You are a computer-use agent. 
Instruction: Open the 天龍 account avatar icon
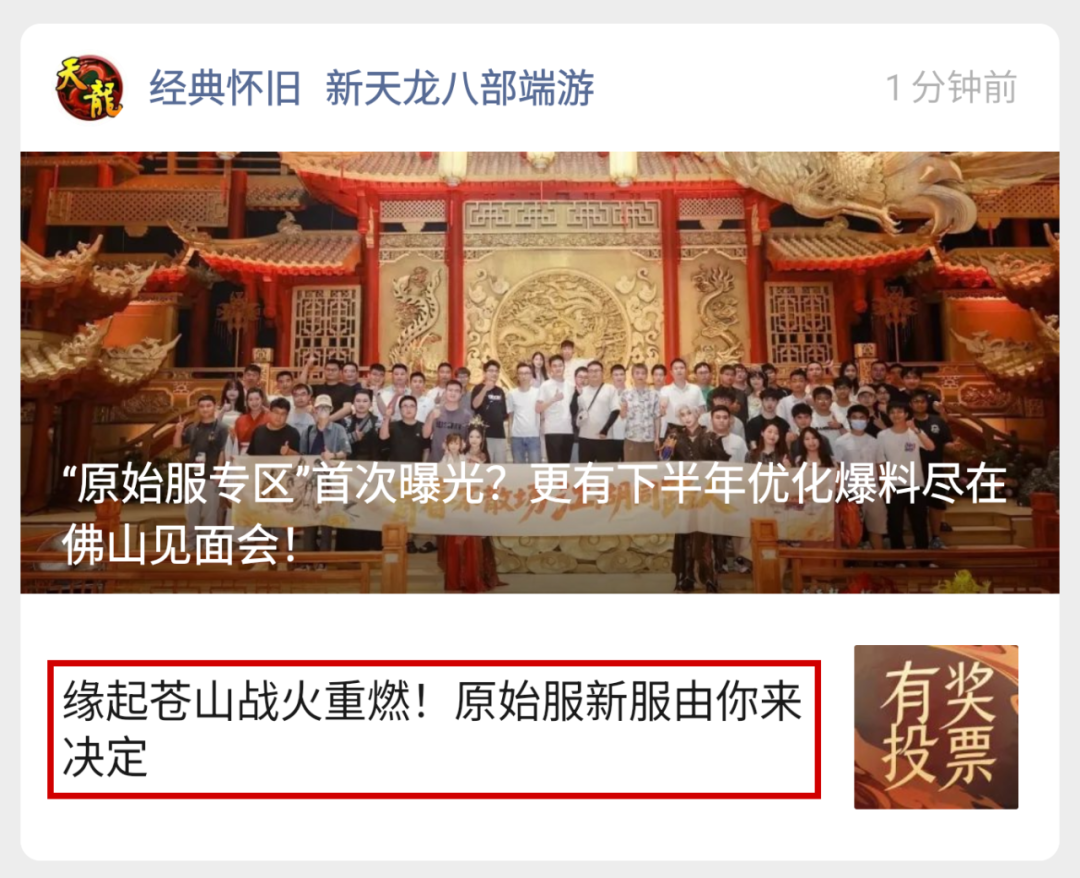pos(89,88)
